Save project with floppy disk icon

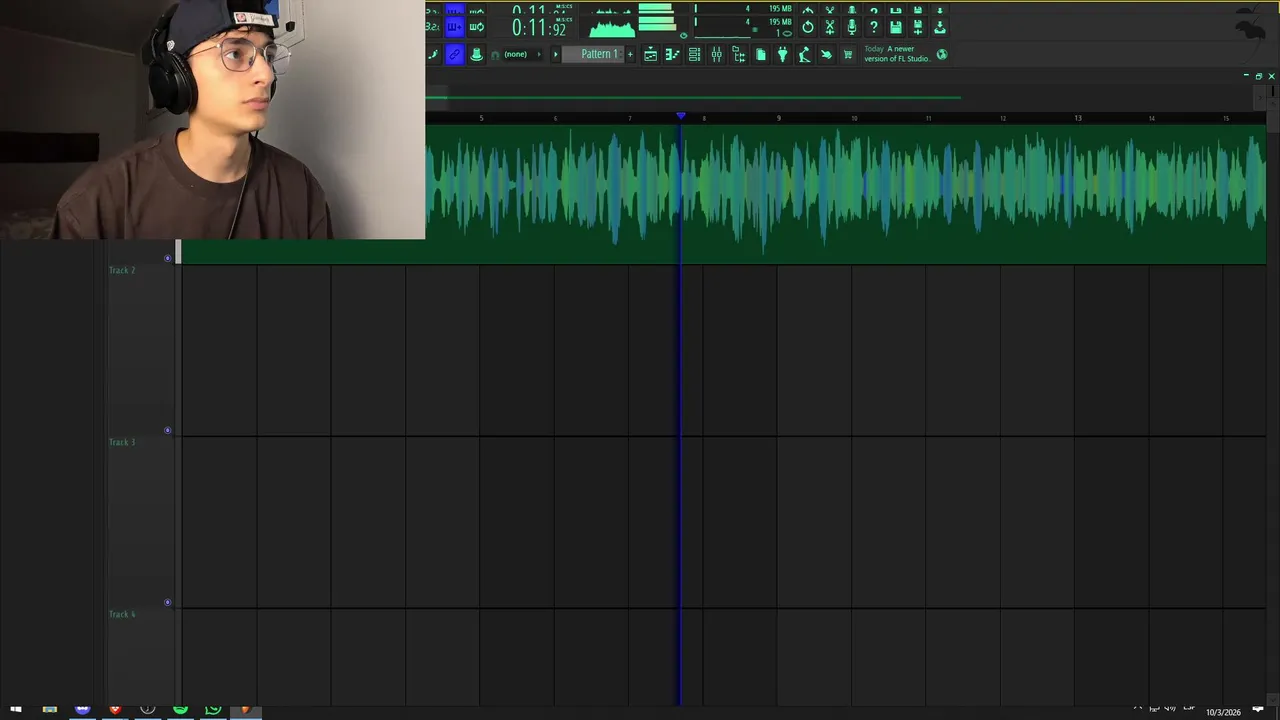tap(896, 27)
